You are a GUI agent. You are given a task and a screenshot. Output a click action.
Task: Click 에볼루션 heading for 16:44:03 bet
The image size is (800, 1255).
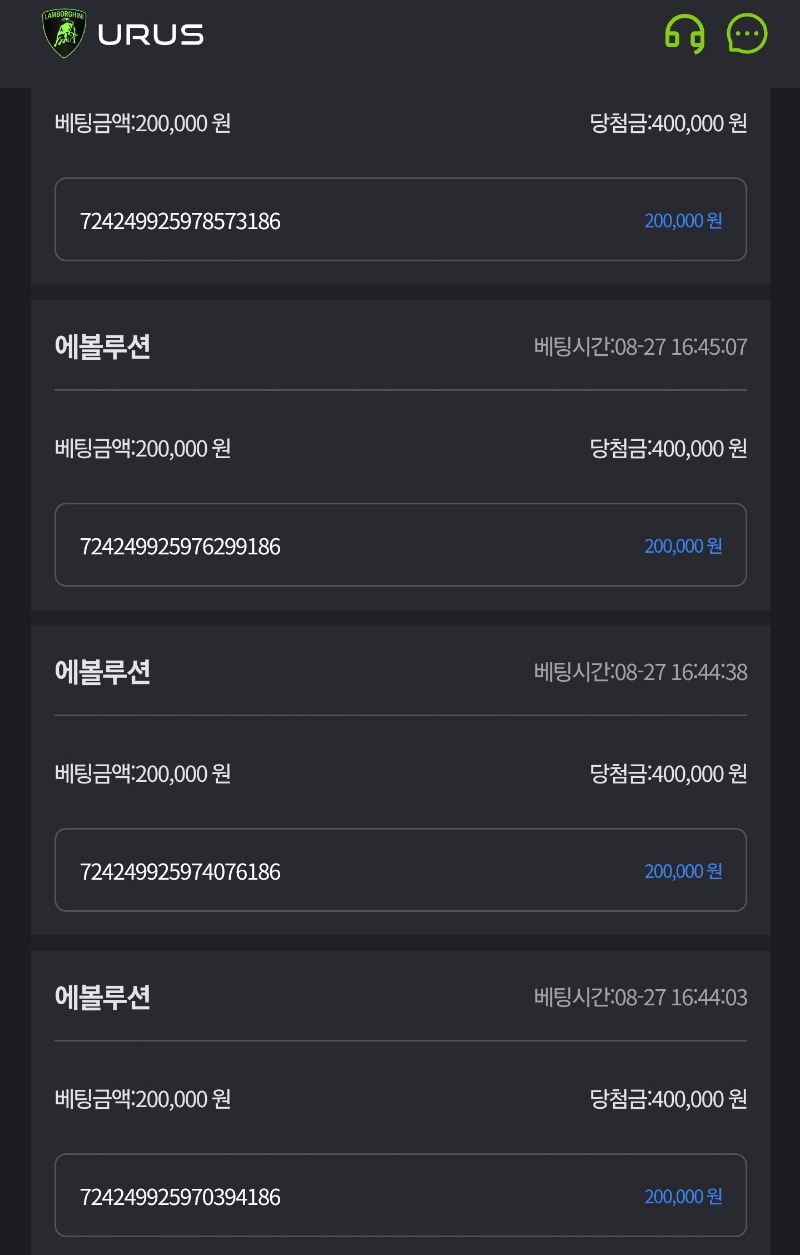point(103,997)
